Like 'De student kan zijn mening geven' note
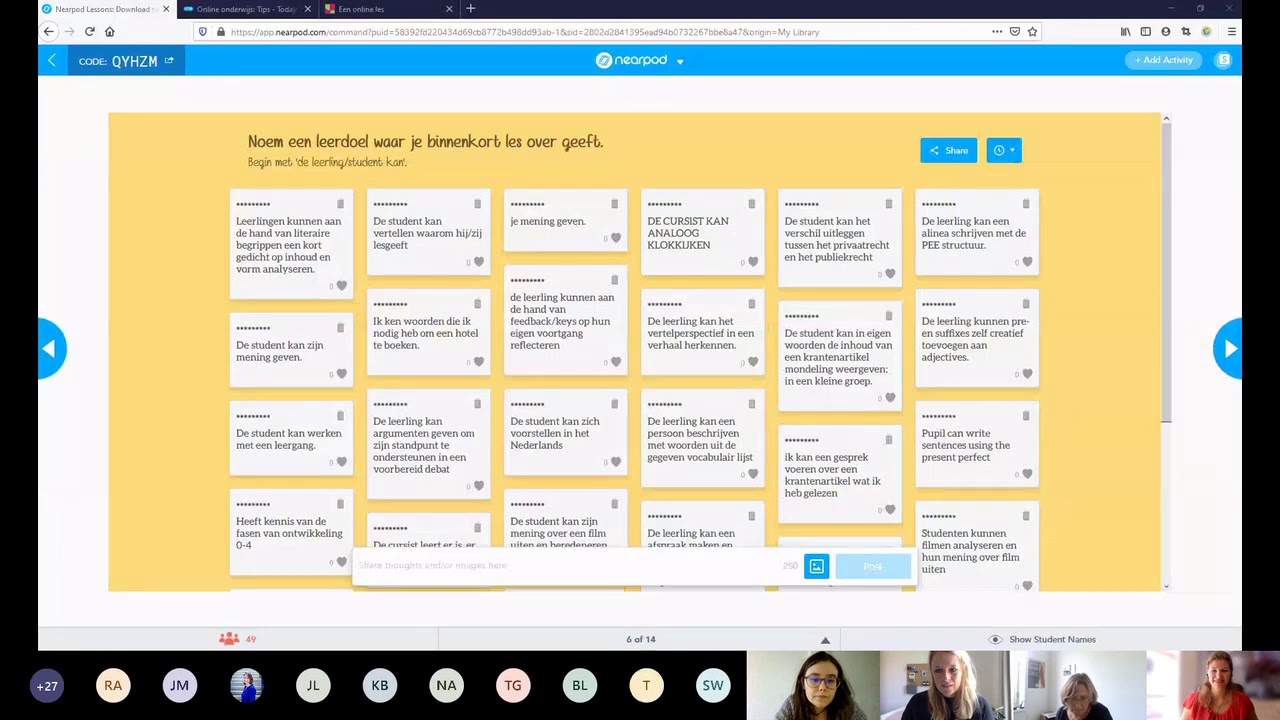The width and height of the screenshot is (1280, 720). click(342, 374)
